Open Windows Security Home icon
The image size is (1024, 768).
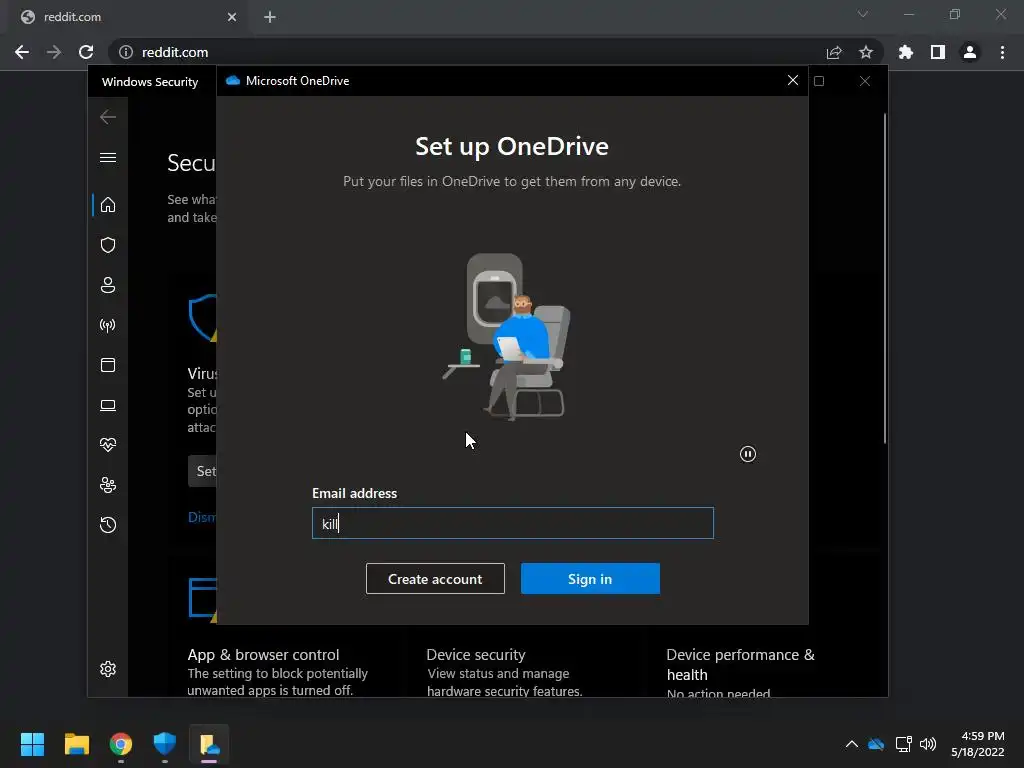coord(108,205)
